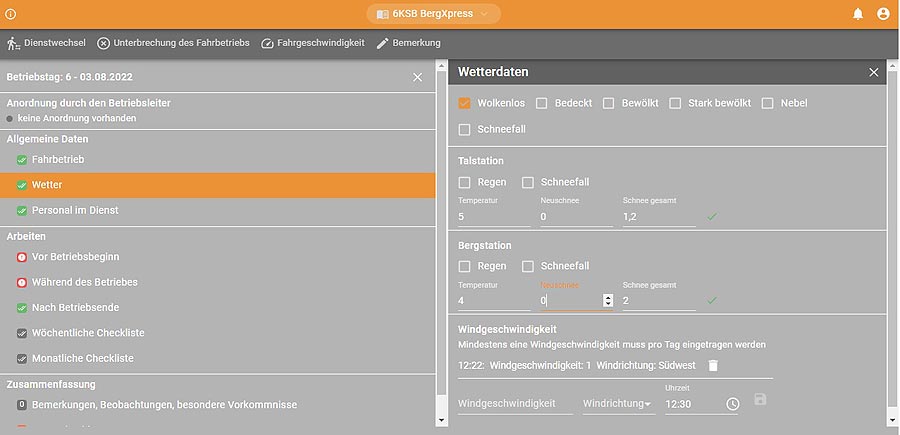The width and height of the screenshot is (900, 435).
Task: Click the Windgeschwindigkeit input field
Action: tap(513, 403)
